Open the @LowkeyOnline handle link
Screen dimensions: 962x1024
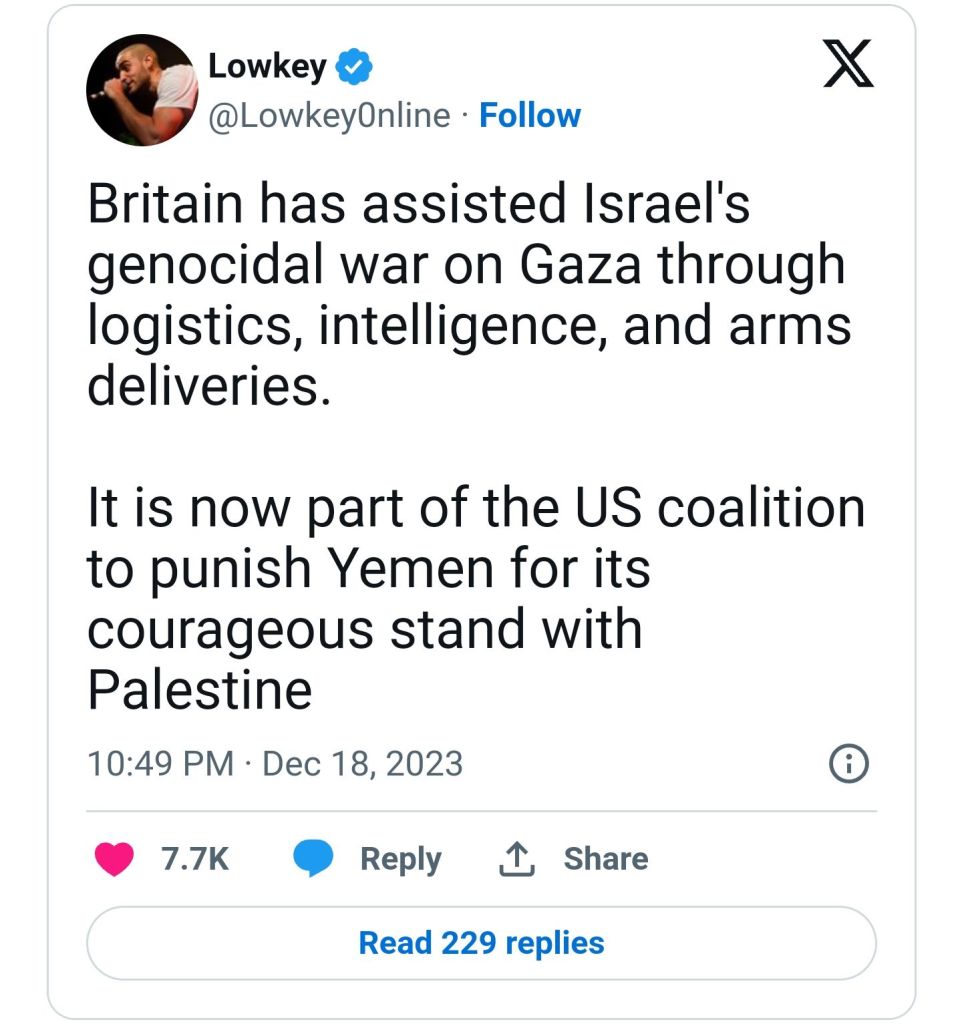(329, 116)
